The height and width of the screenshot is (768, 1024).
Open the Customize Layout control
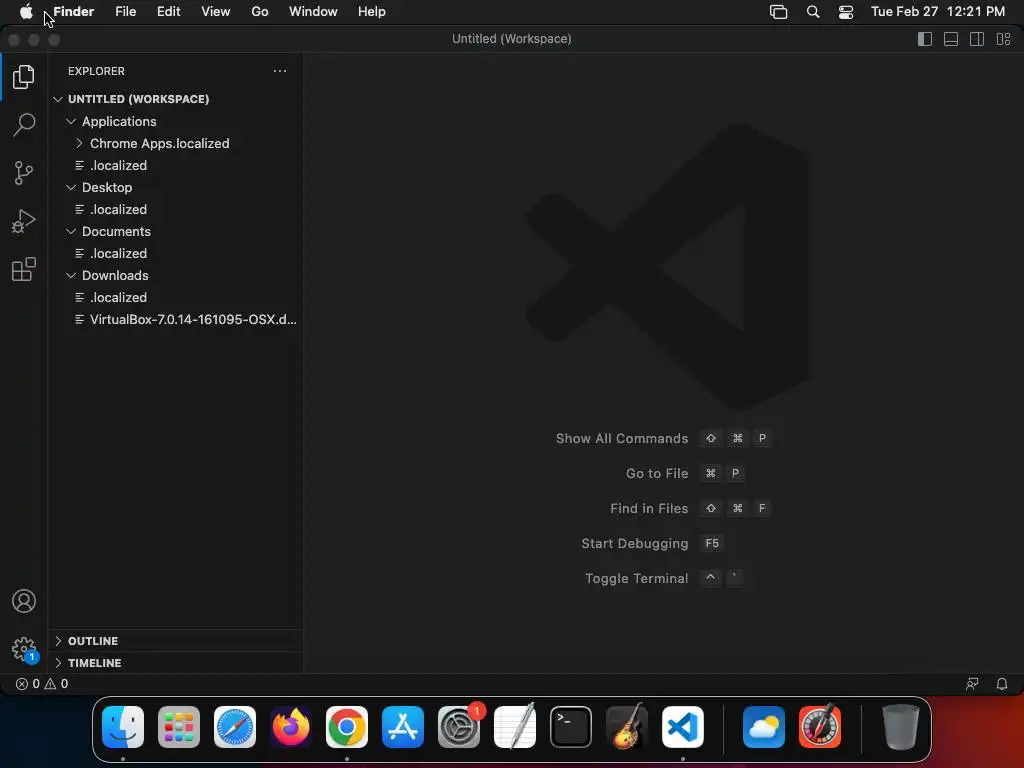pyautogui.click(x=1003, y=39)
